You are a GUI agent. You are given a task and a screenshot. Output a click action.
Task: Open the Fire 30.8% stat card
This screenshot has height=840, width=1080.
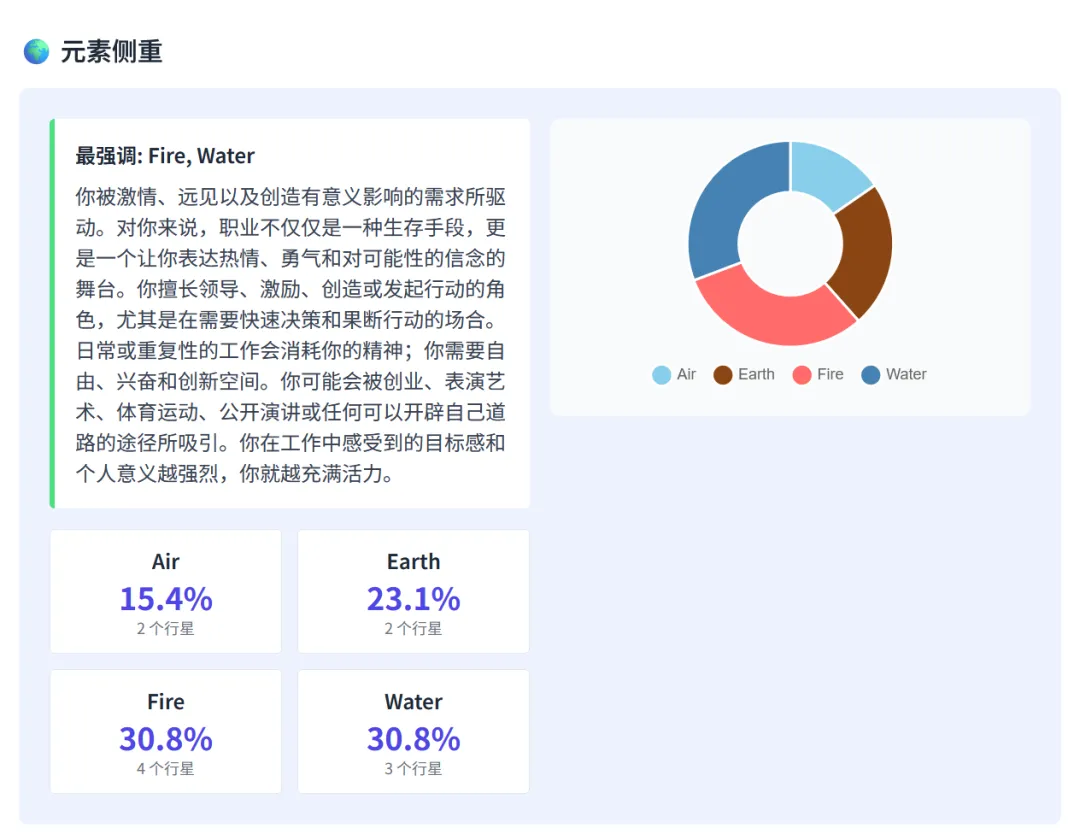click(166, 732)
